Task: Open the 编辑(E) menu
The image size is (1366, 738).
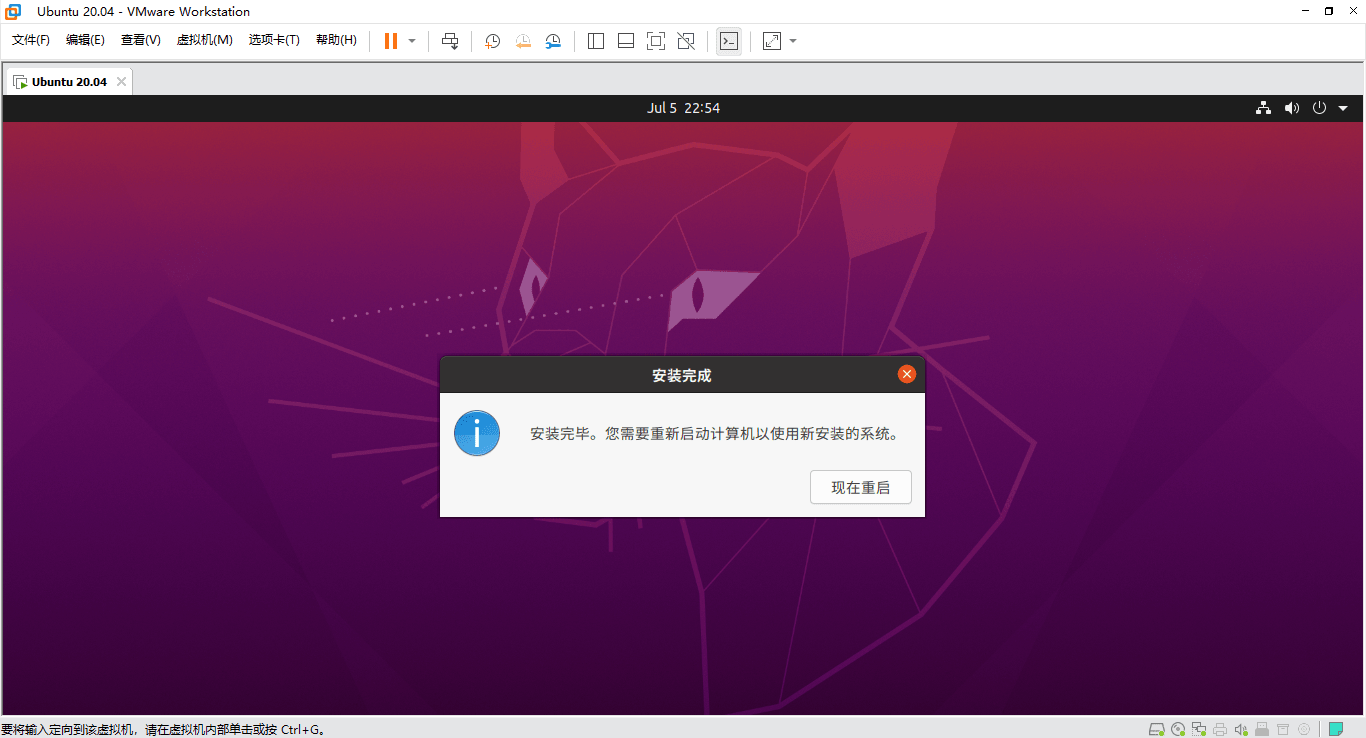Action: pyautogui.click(x=85, y=40)
